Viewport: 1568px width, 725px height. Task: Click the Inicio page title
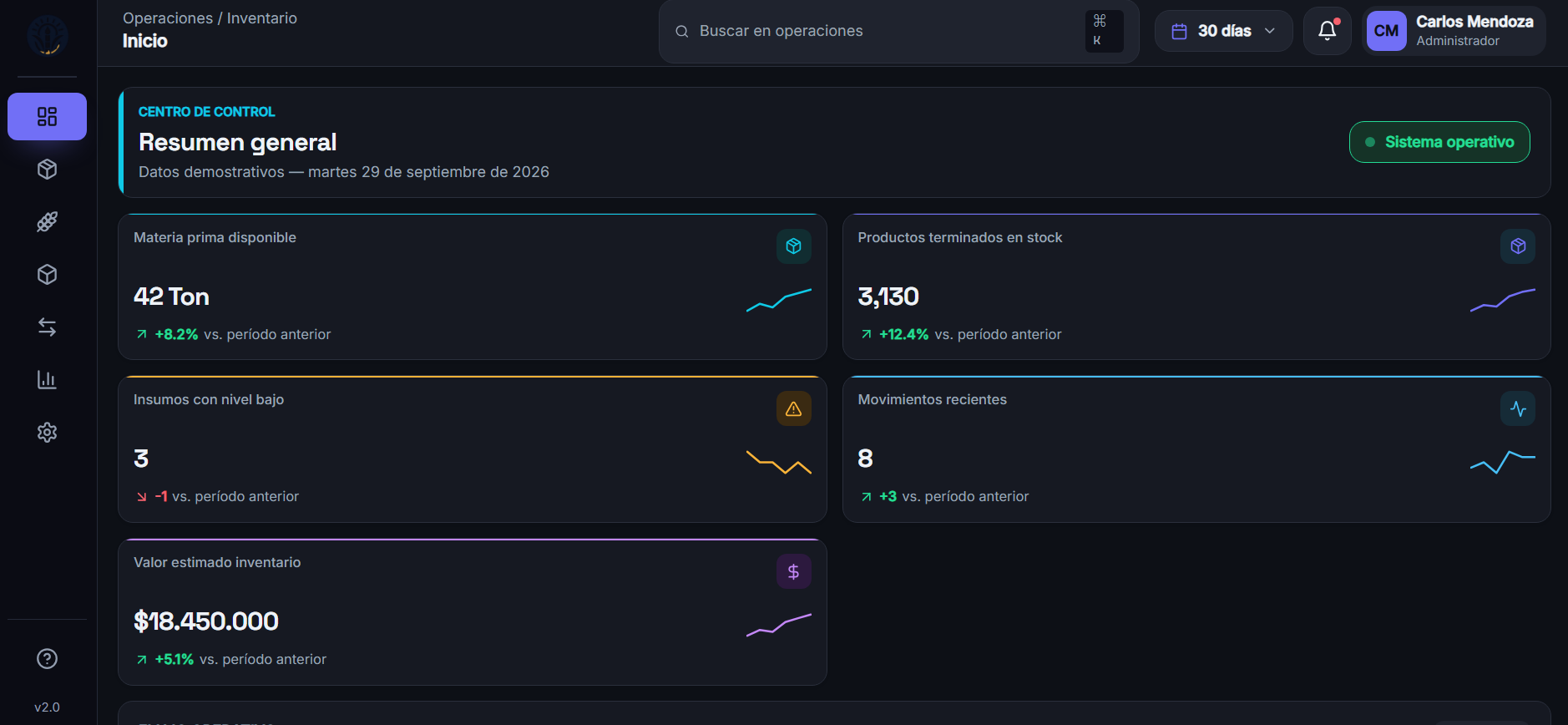pyautogui.click(x=145, y=41)
